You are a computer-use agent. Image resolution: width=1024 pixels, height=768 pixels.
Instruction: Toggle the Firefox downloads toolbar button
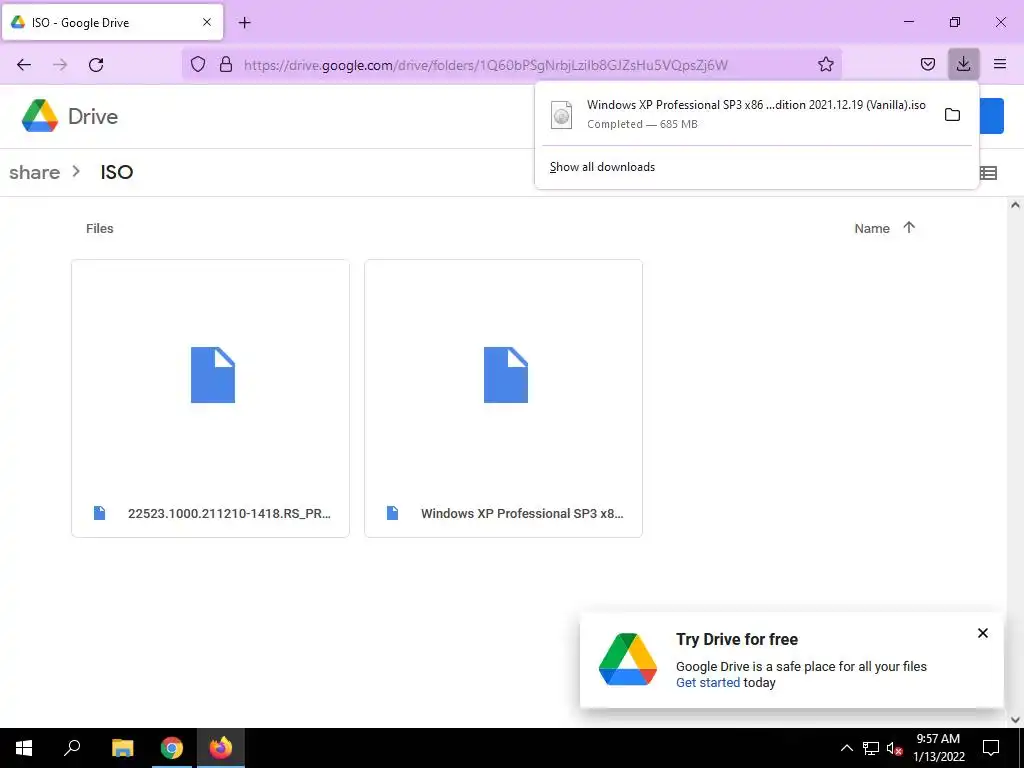(x=963, y=64)
